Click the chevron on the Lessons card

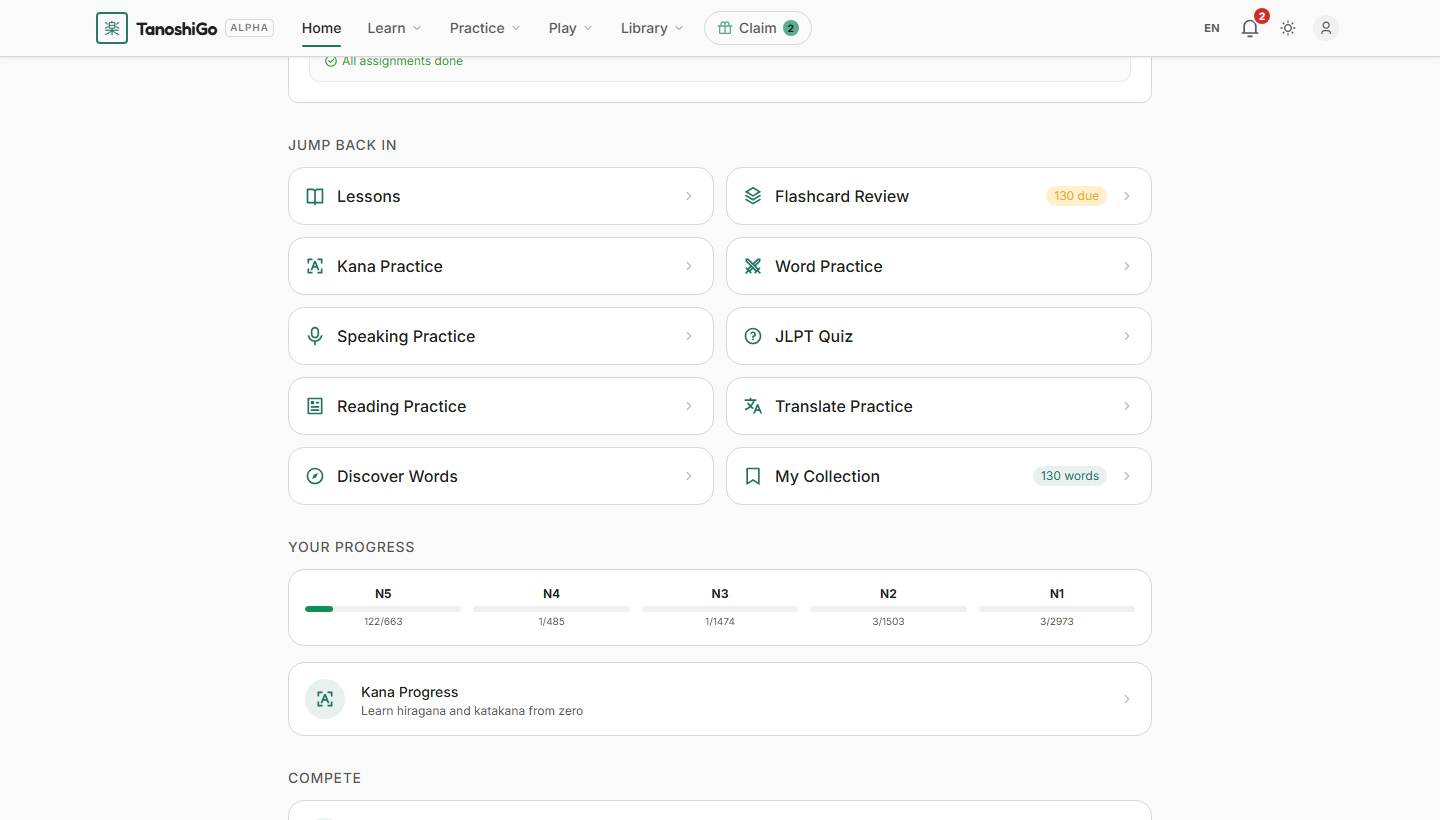[689, 196]
